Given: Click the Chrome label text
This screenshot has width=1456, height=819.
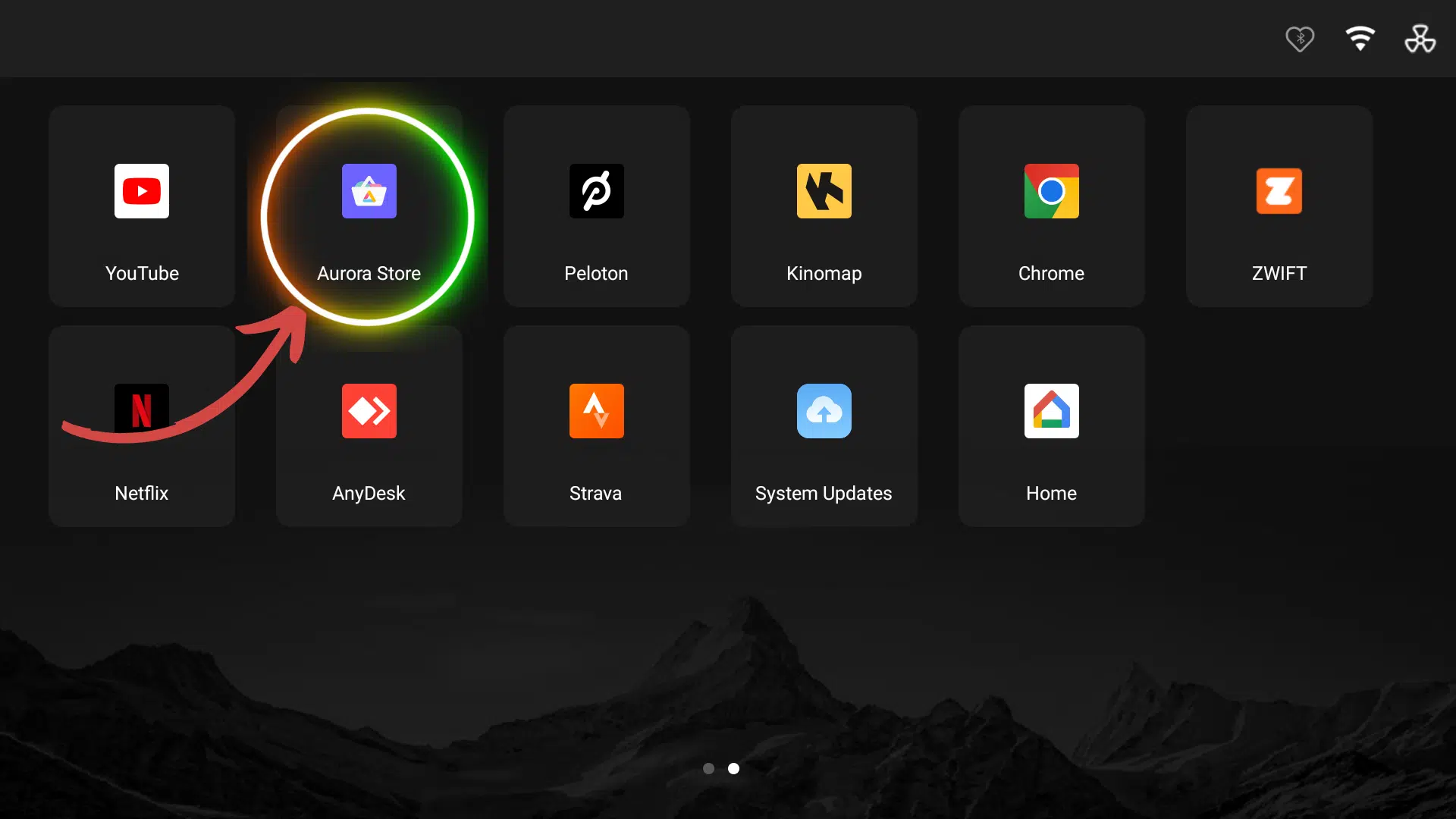Looking at the screenshot, I should pos(1051,273).
